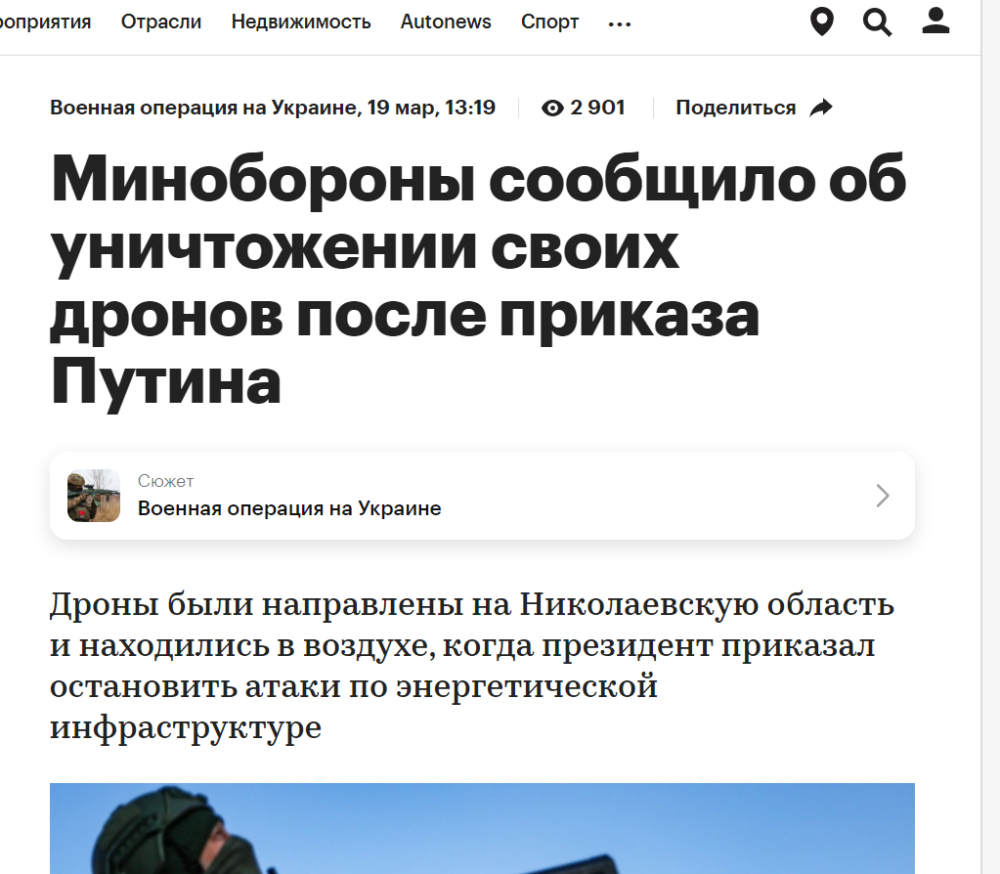
Task: Click the vertical scrollbar on the right edge
Action: coord(990,437)
